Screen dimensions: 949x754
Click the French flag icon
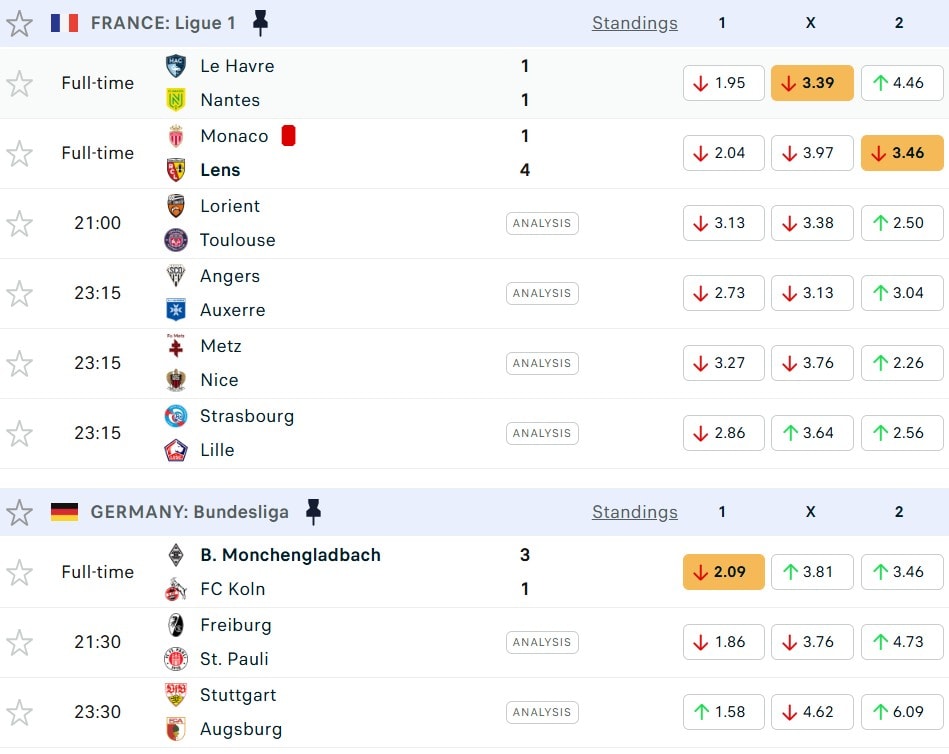click(64, 23)
